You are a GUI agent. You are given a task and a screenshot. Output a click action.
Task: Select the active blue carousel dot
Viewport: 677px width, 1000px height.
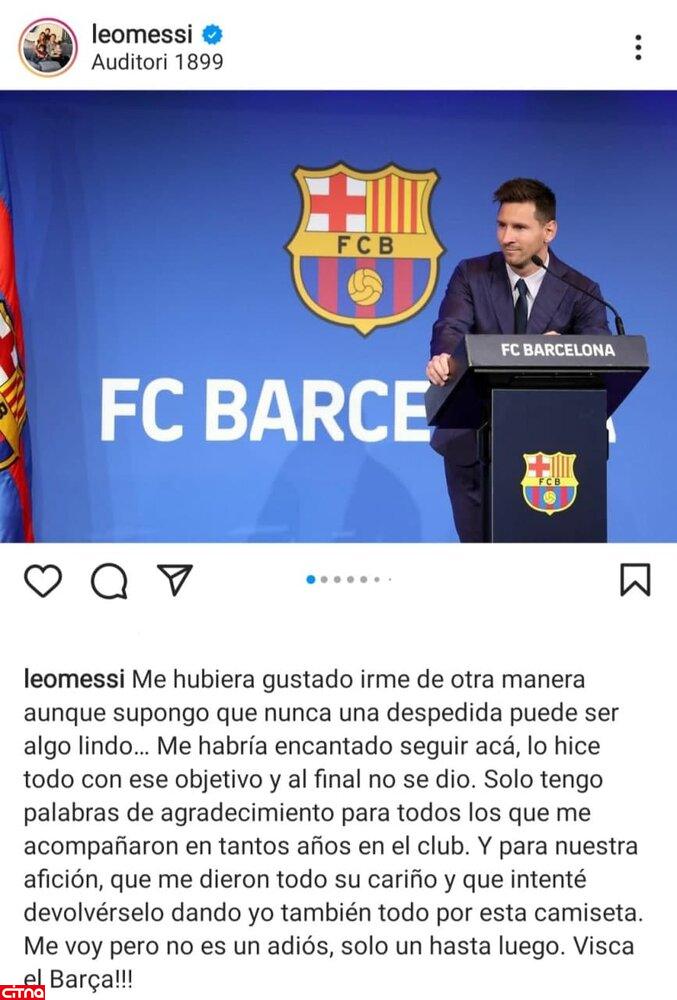coord(311,579)
